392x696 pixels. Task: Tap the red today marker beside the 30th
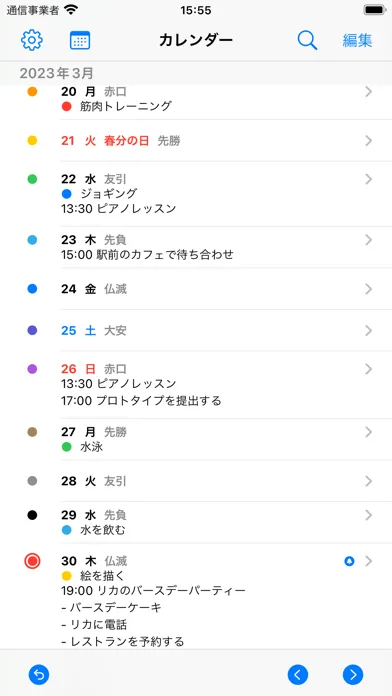[x=32, y=561]
